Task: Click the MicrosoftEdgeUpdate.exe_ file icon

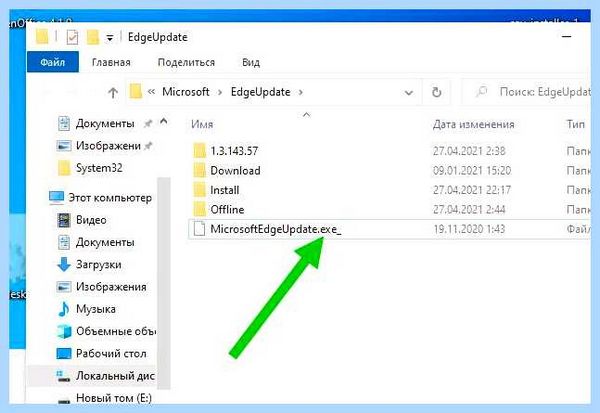Action: click(199, 229)
